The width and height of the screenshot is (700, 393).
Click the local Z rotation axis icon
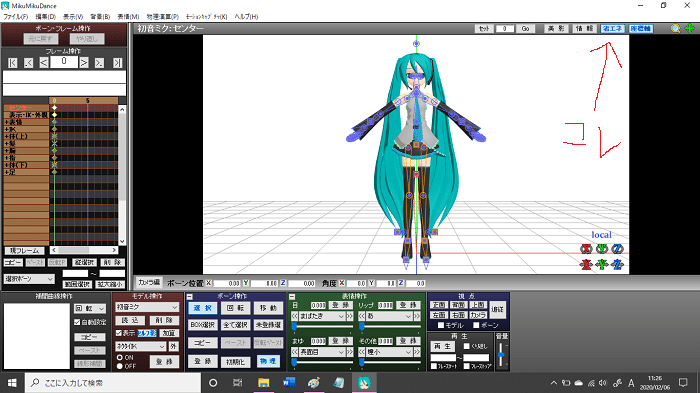click(x=617, y=249)
